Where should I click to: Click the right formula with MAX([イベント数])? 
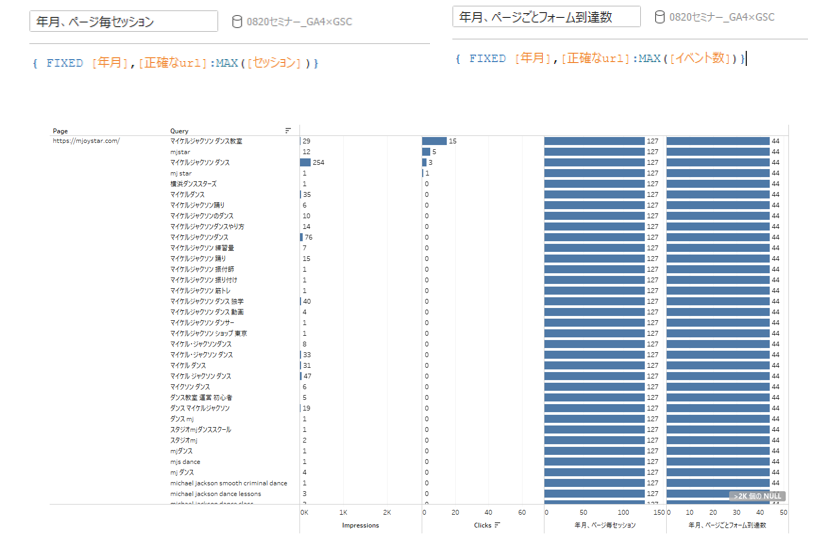click(599, 59)
